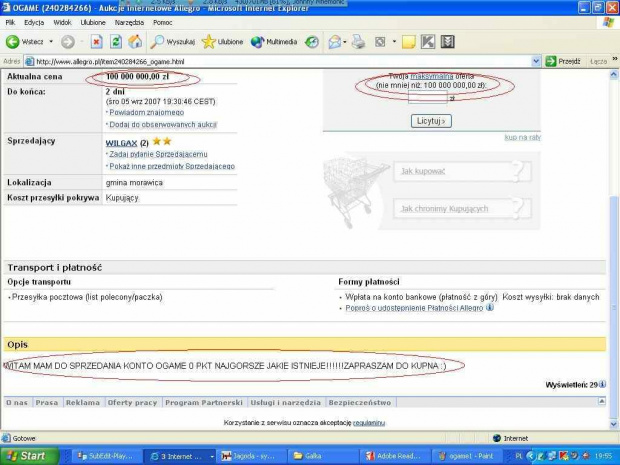Go back with the Wstecz button
620x465 pixels.
pyautogui.click(x=25, y=42)
